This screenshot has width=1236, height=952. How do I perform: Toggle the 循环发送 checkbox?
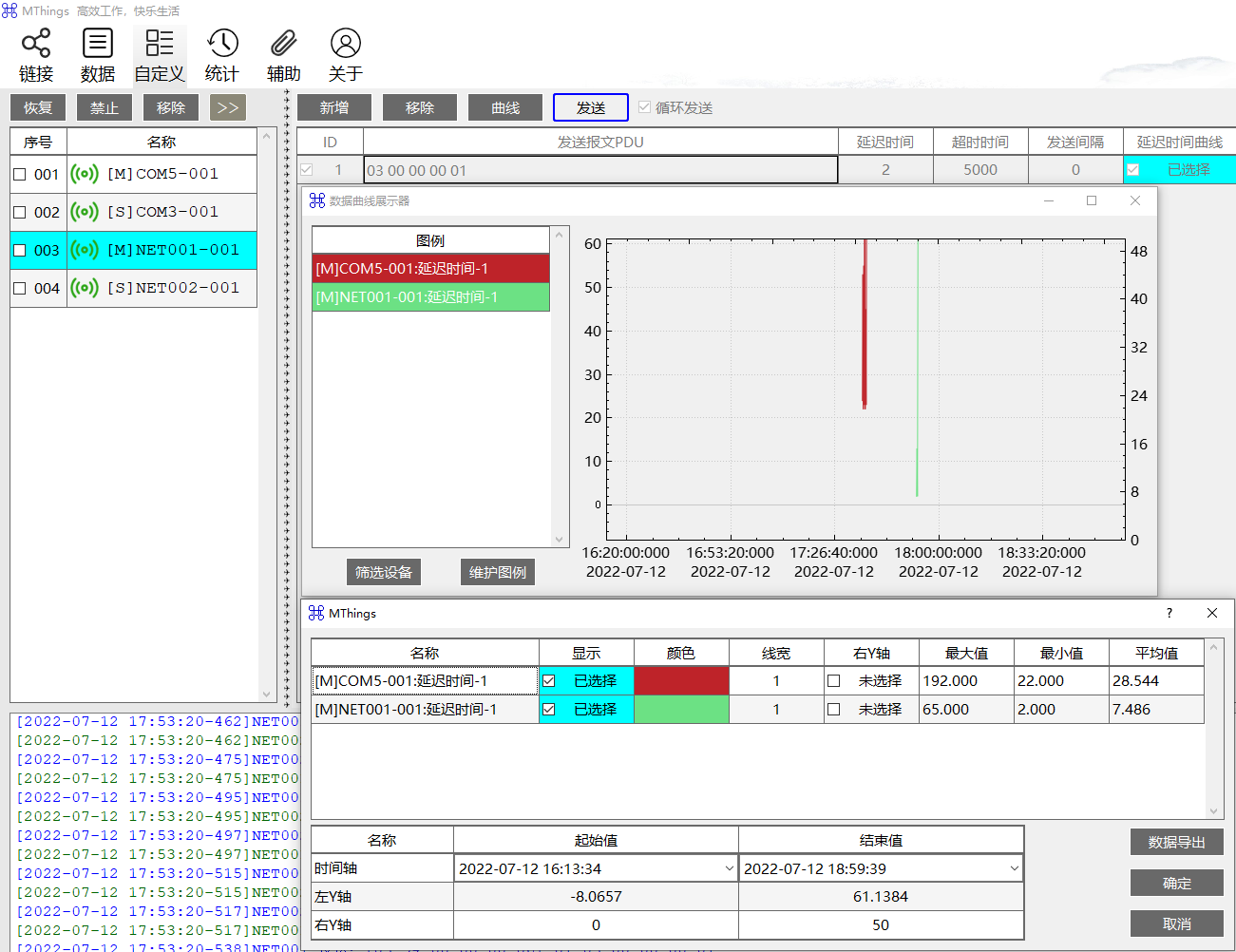645,107
